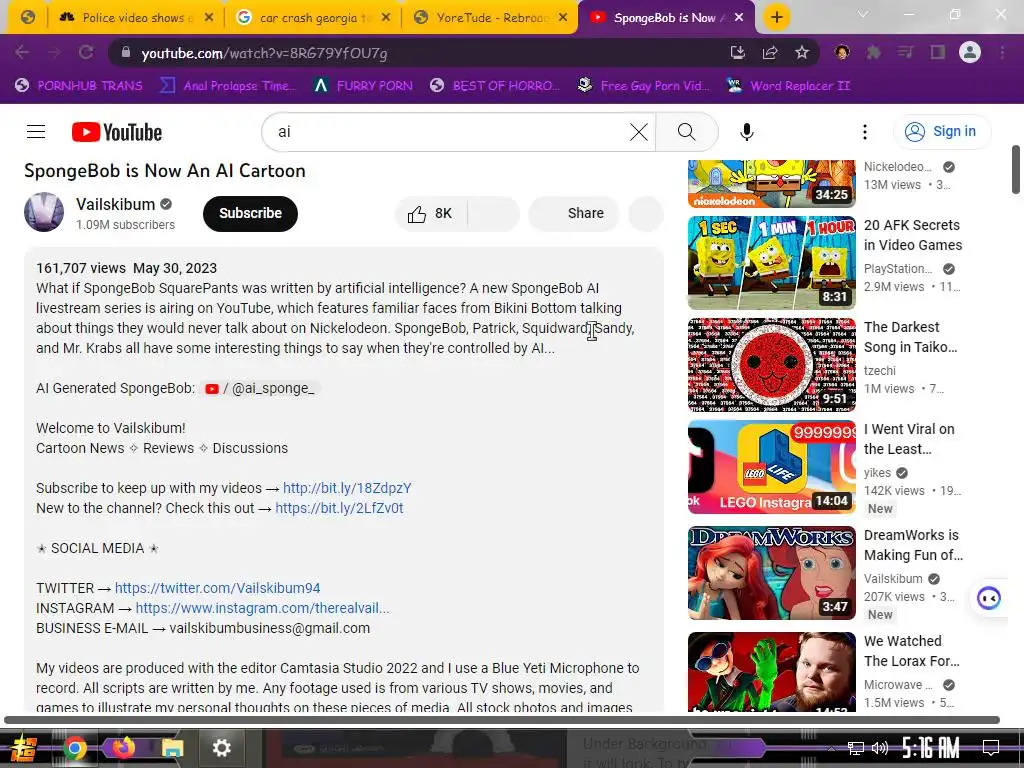The width and height of the screenshot is (1024, 768).
Task: Click the share page icon in address bar
Action: tap(770, 53)
